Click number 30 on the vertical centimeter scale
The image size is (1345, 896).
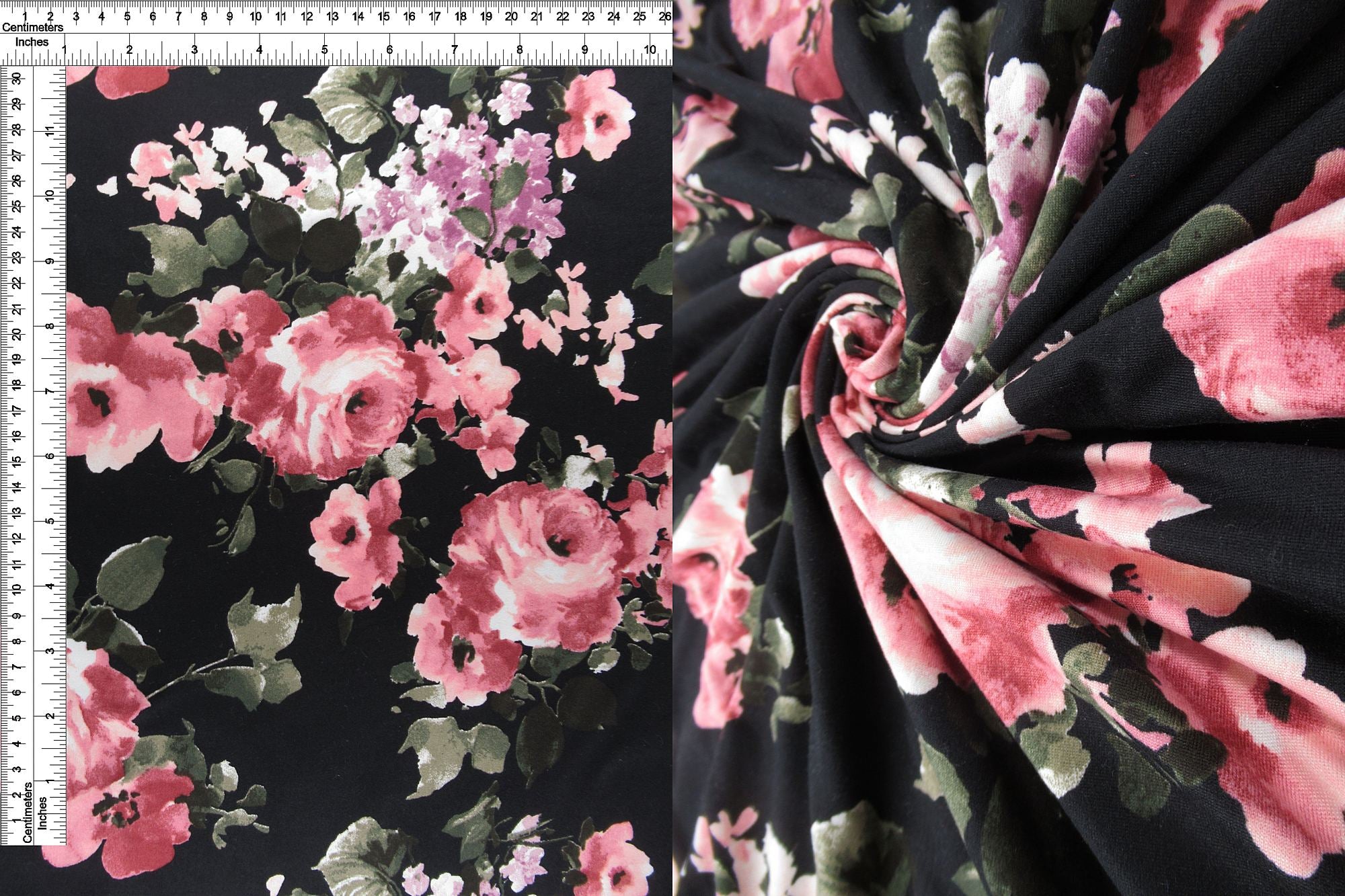pos(16,79)
